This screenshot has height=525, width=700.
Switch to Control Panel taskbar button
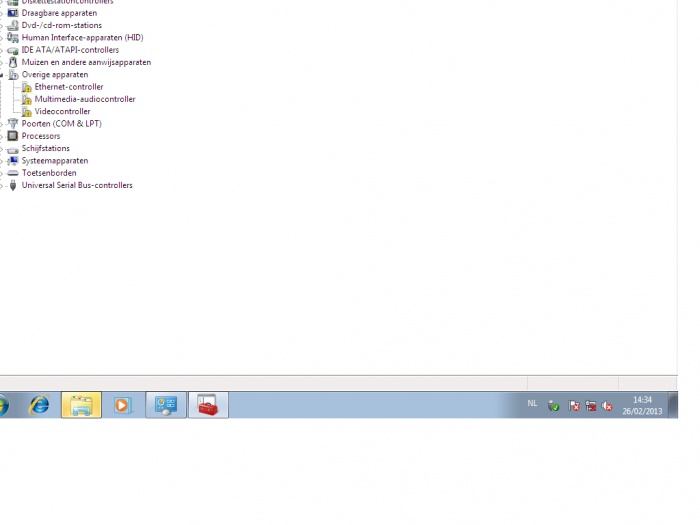[166, 405]
